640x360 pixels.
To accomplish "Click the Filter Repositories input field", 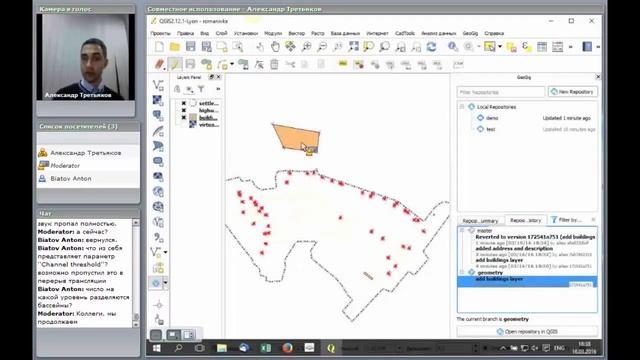I will pos(500,92).
